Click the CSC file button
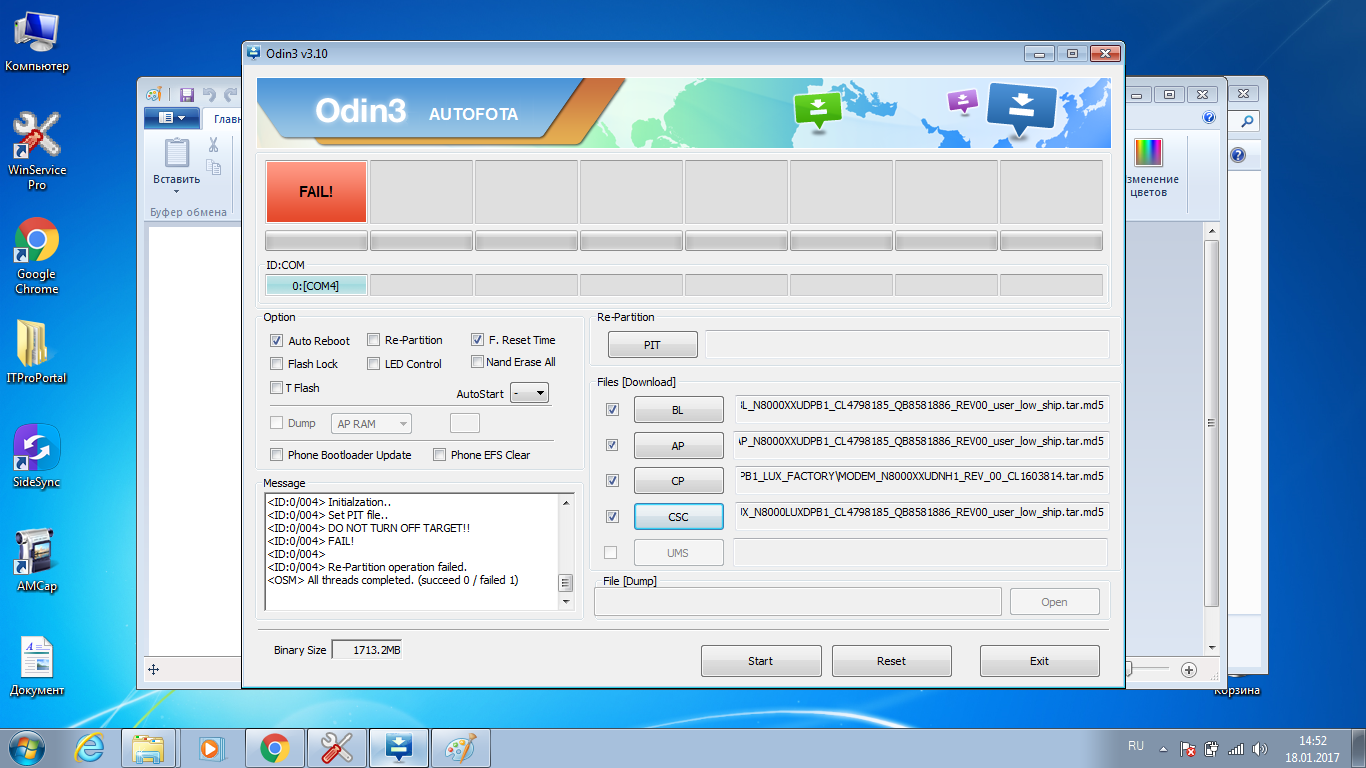Image resolution: width=1366 pixels, height=768 pixels. click(678, 517)
